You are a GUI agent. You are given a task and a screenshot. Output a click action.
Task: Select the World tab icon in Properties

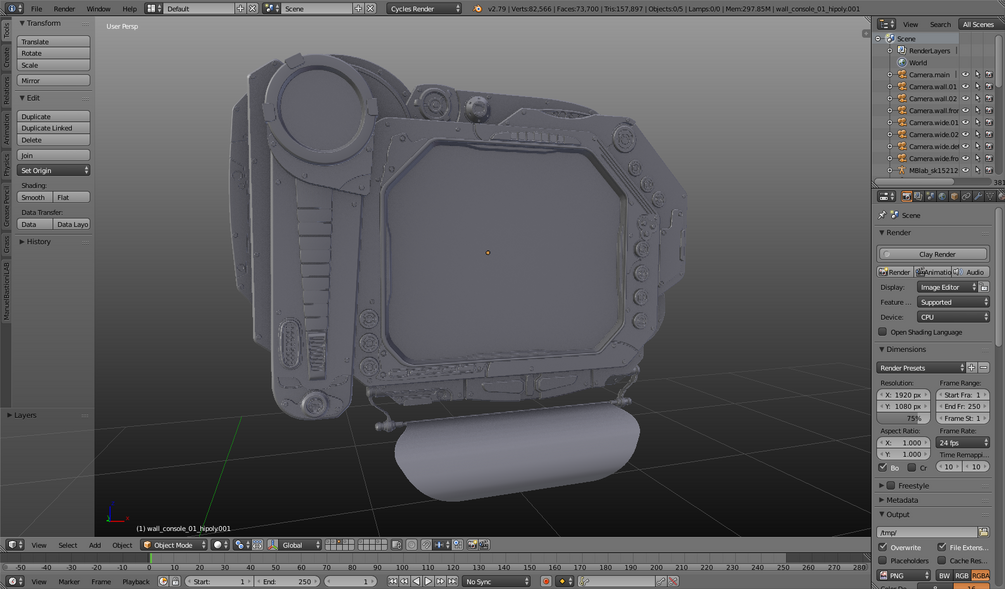[x=942, y=196]
